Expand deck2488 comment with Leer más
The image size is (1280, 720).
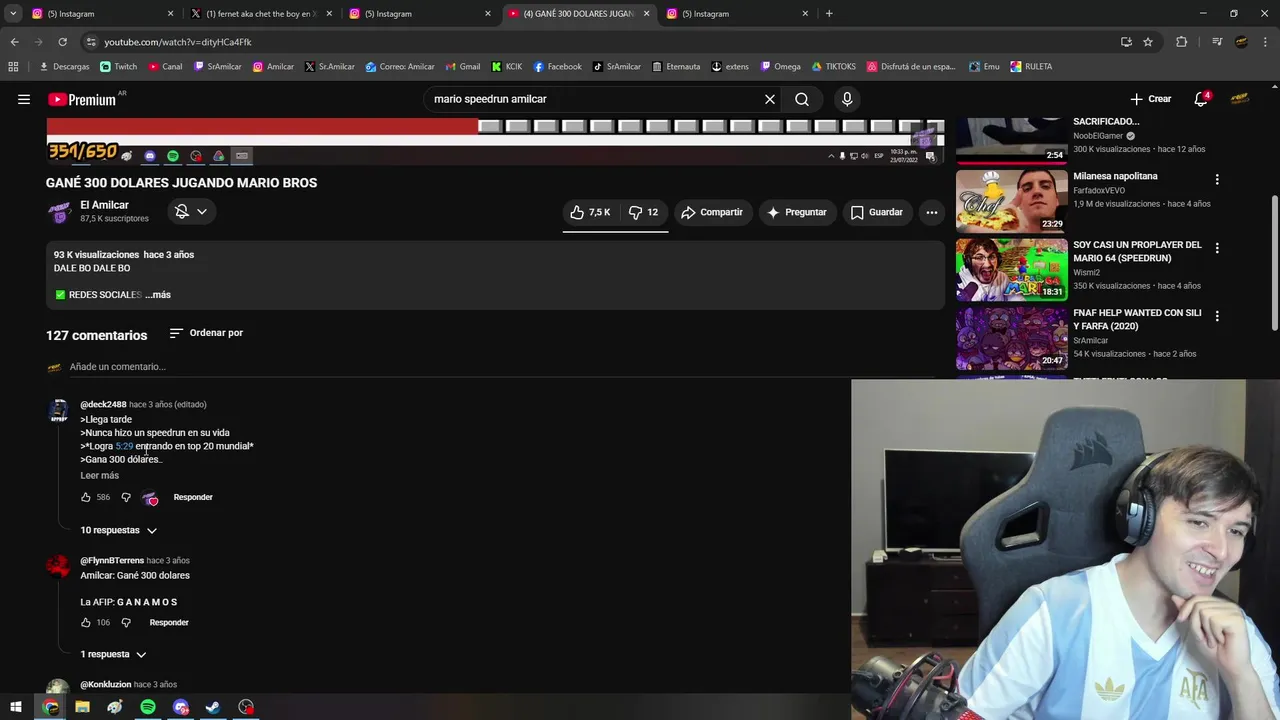[x=100, y=476]
